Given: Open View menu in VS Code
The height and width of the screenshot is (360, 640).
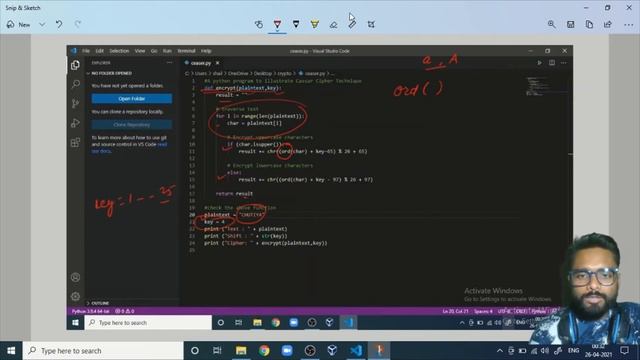Looking at the screenshot, I should click(x=140, y=51).
